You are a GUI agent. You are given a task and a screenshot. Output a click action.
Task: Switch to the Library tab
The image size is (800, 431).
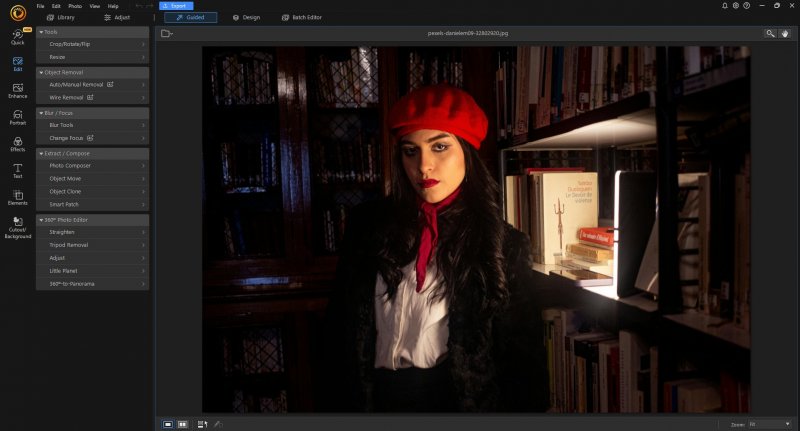[x=61, y=17]
